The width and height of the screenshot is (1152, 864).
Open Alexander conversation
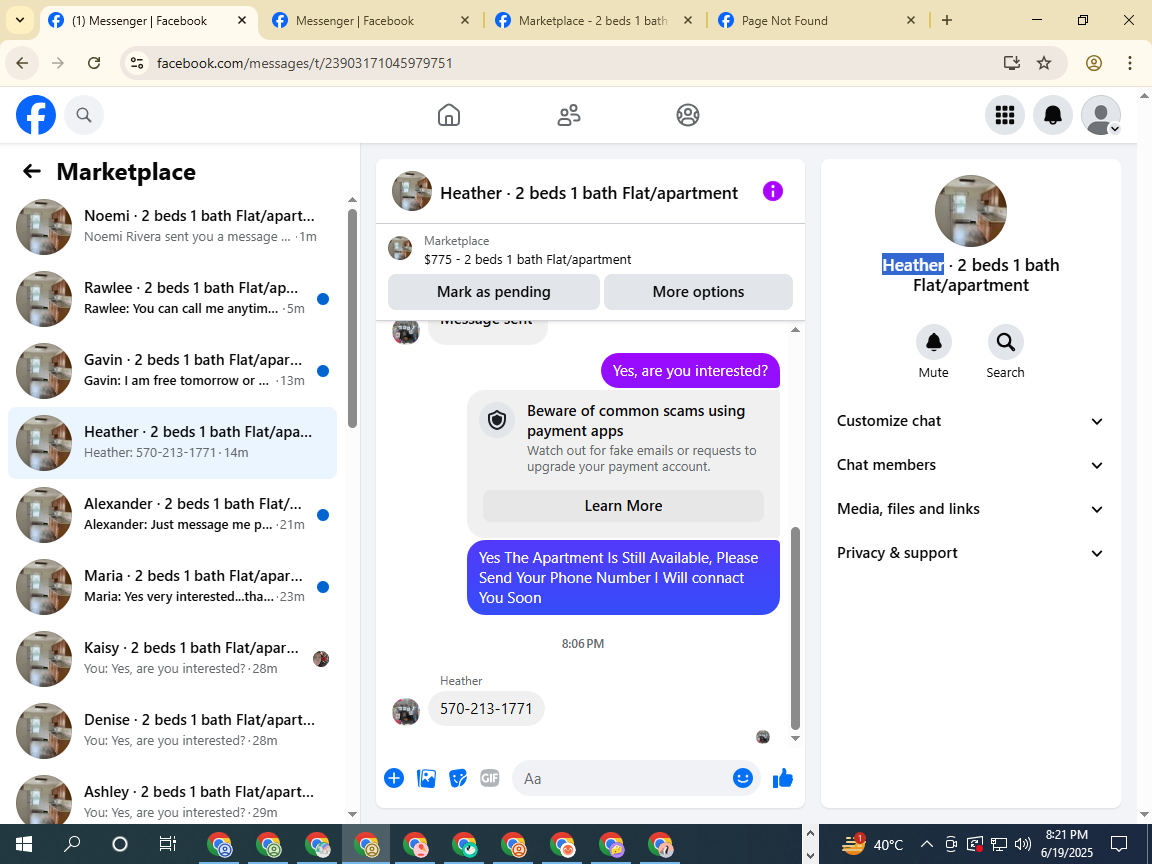pos(173,514)
